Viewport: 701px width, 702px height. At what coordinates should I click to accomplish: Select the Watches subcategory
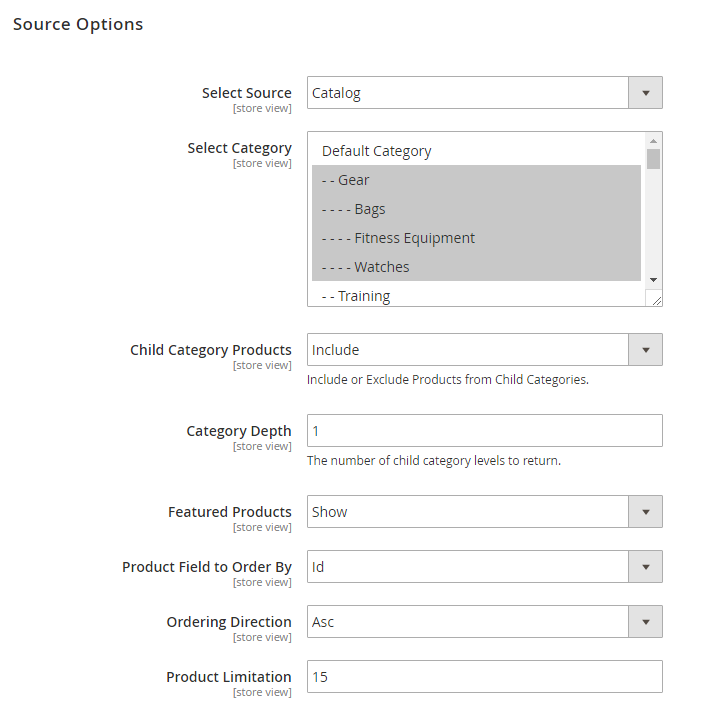[x=476, y=267]
